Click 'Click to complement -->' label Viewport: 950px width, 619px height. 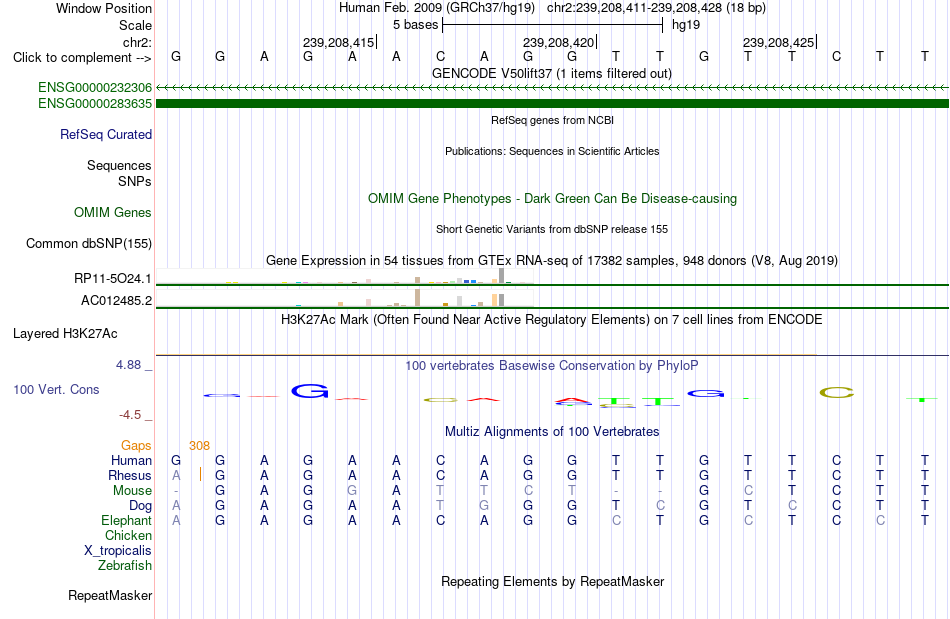tap(82, 58)
